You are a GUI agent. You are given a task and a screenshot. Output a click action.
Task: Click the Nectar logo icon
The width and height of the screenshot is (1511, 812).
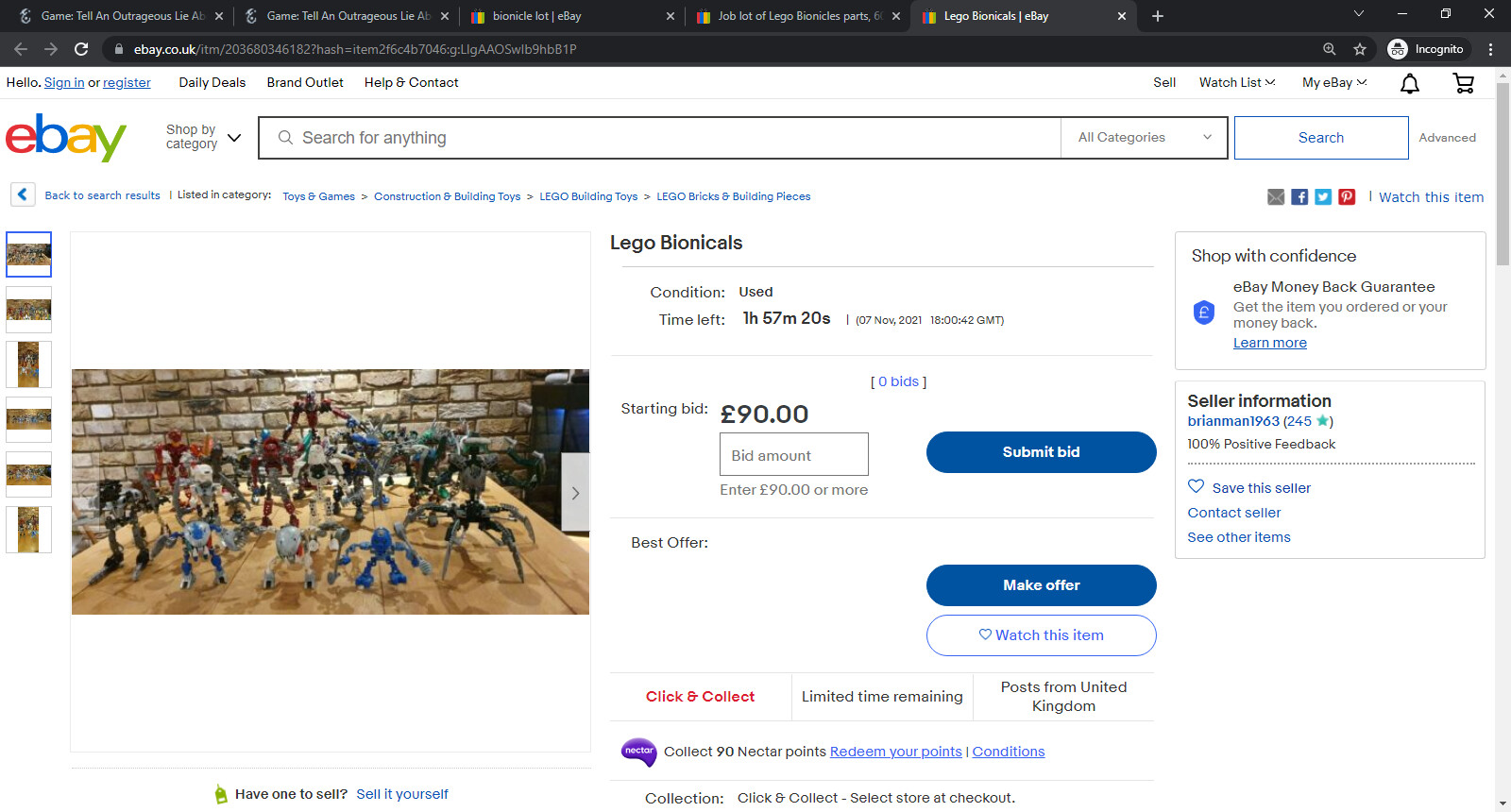click(x=639, y=752)
